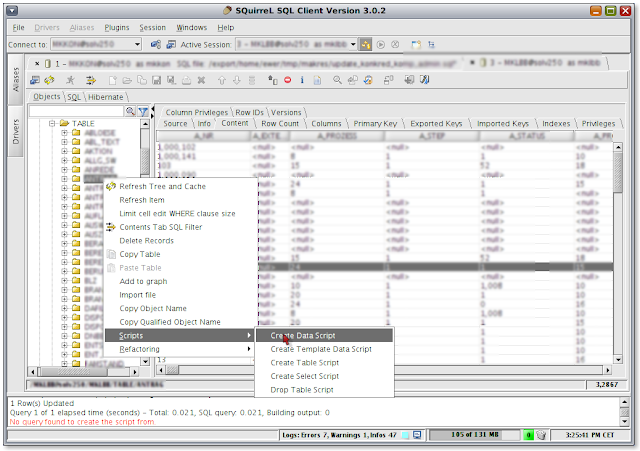Click the up arrow previous SQL icon
This screenshot has height=451, width=640.
click(x=222, y=80)
